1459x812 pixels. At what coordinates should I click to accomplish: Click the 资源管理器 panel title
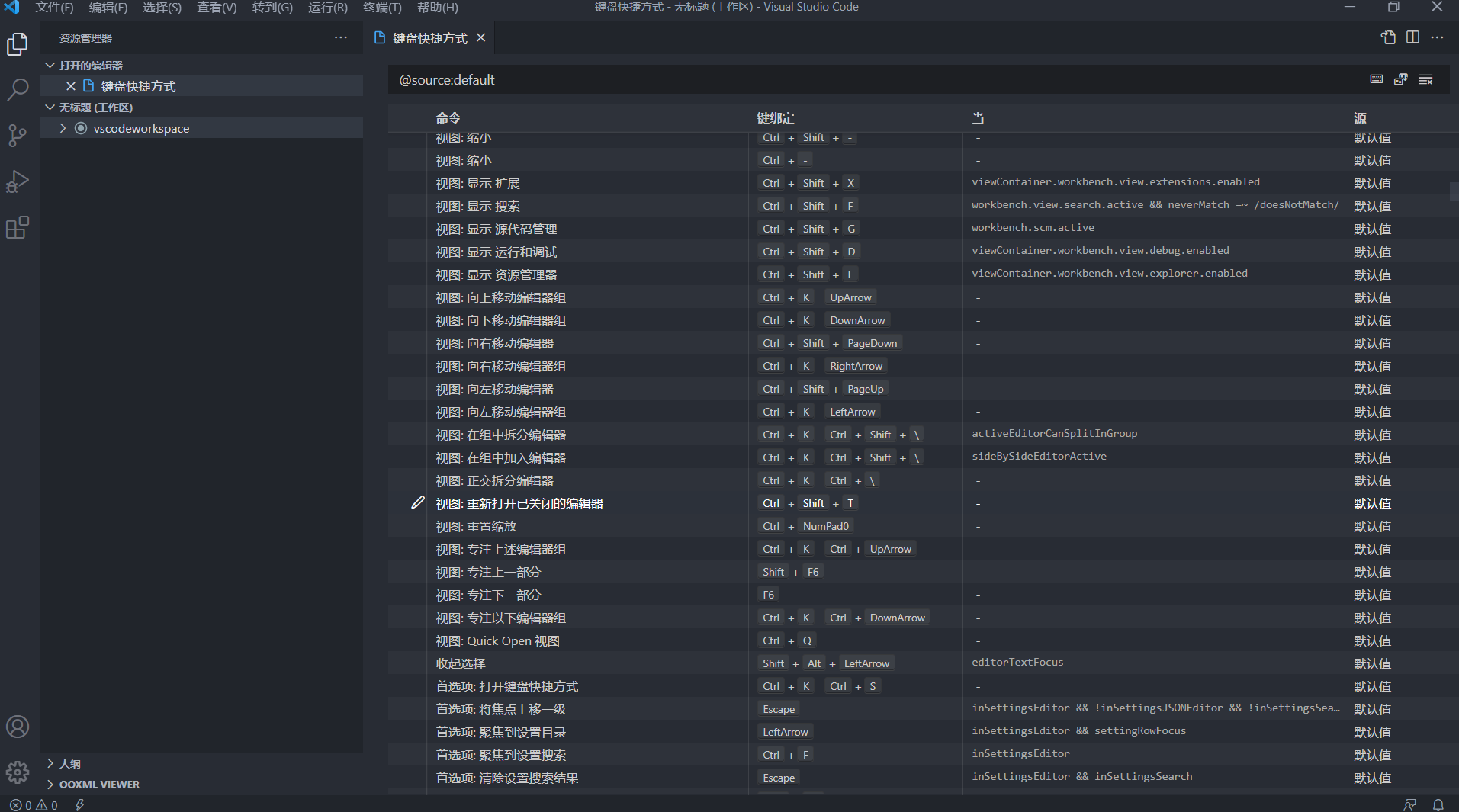coord(85,38)
